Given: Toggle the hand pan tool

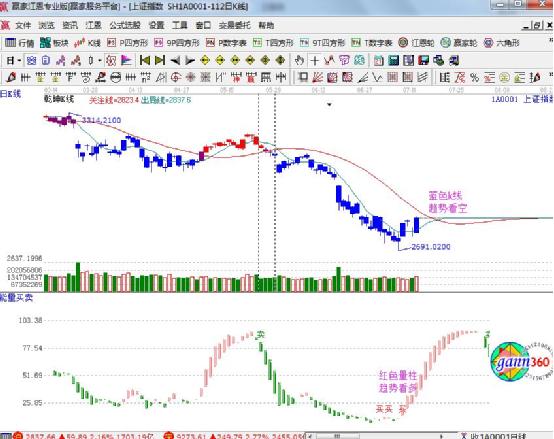Looking at the screenshot, I should tap(299, 61).
